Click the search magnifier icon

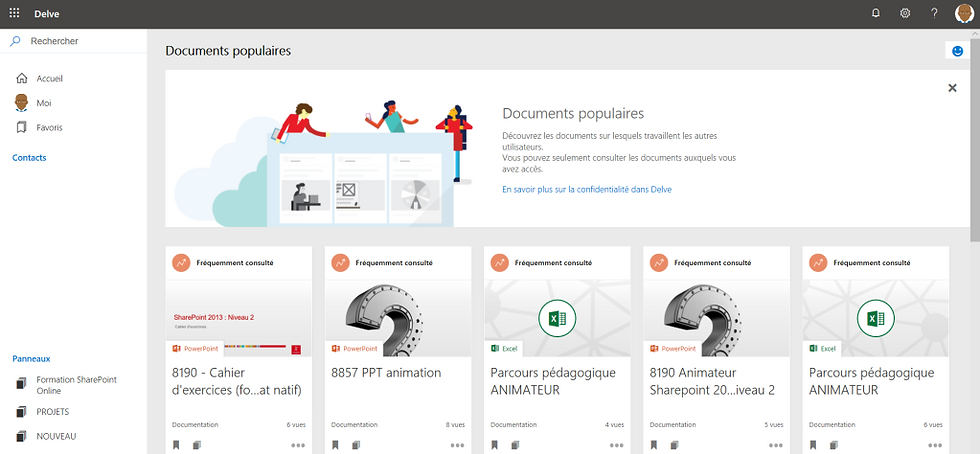coord(15,41)
